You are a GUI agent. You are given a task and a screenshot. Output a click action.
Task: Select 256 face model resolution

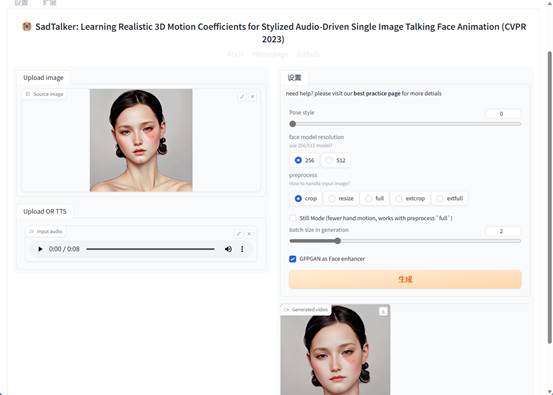[x=304, y=160]
